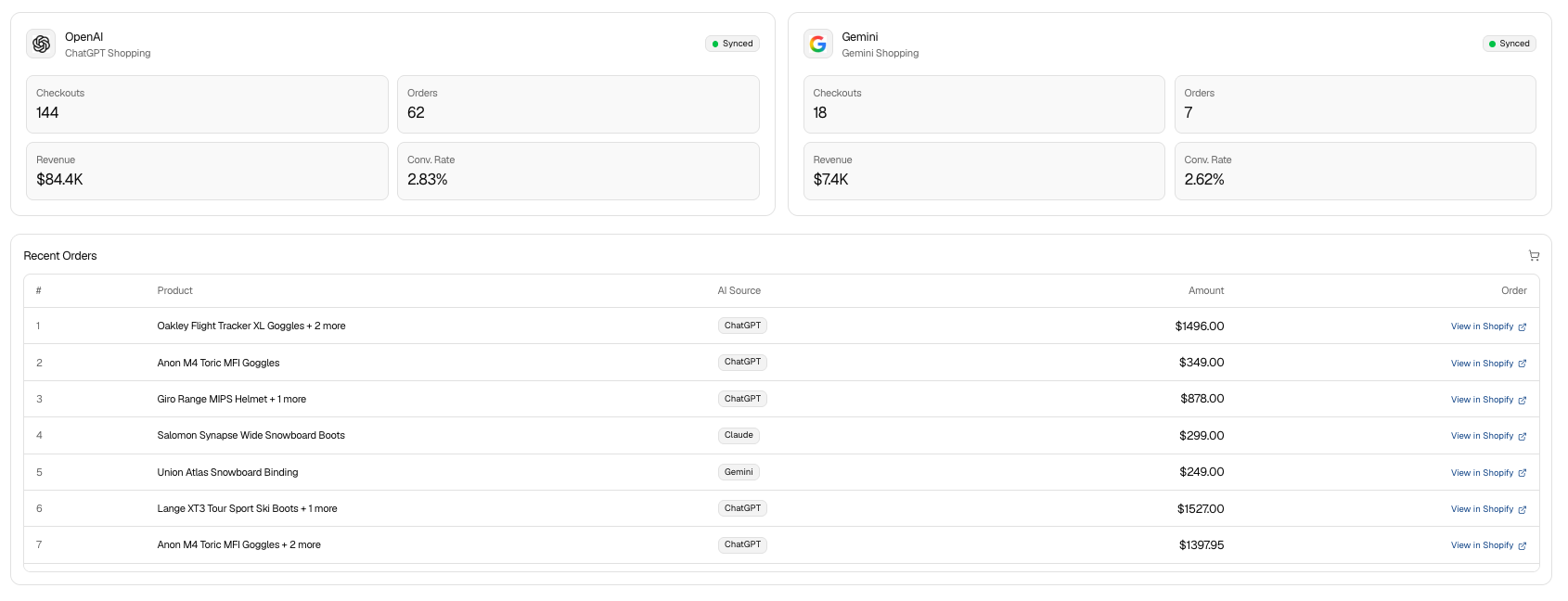The image size is (1568, 601).
Task: Click the AI Source column header
Action: tap(739, 290)
